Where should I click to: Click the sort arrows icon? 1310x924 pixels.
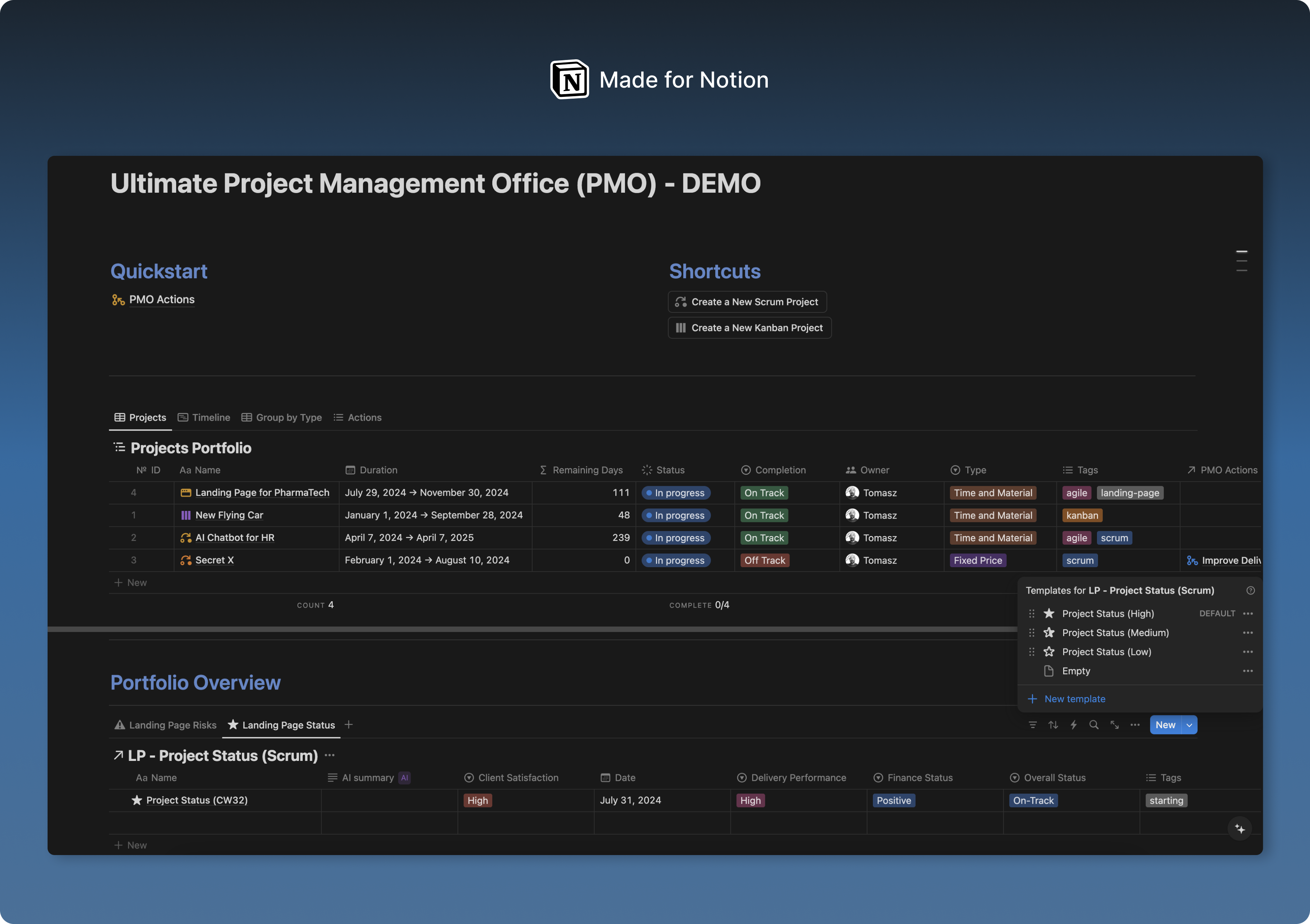(x=1053, y=725)
